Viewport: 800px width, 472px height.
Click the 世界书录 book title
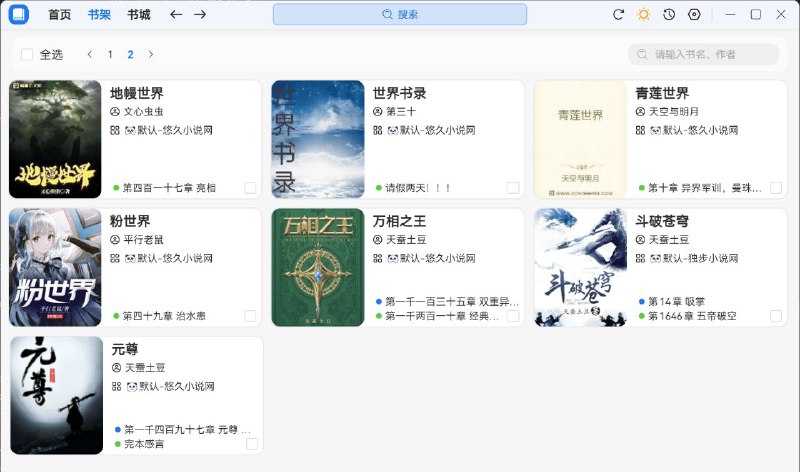pyautogui.click(x=399, y=93)
